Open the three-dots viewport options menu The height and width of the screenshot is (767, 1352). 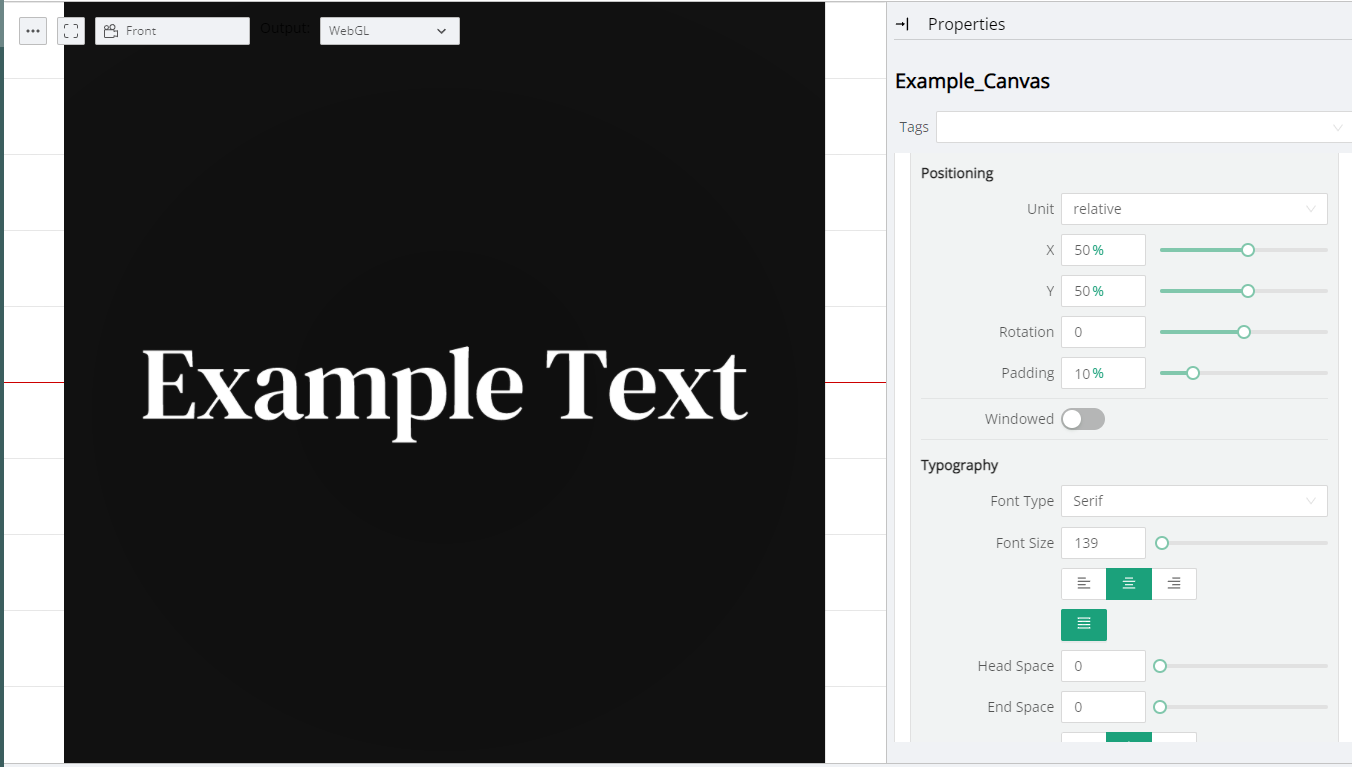(x=33, y=31)
